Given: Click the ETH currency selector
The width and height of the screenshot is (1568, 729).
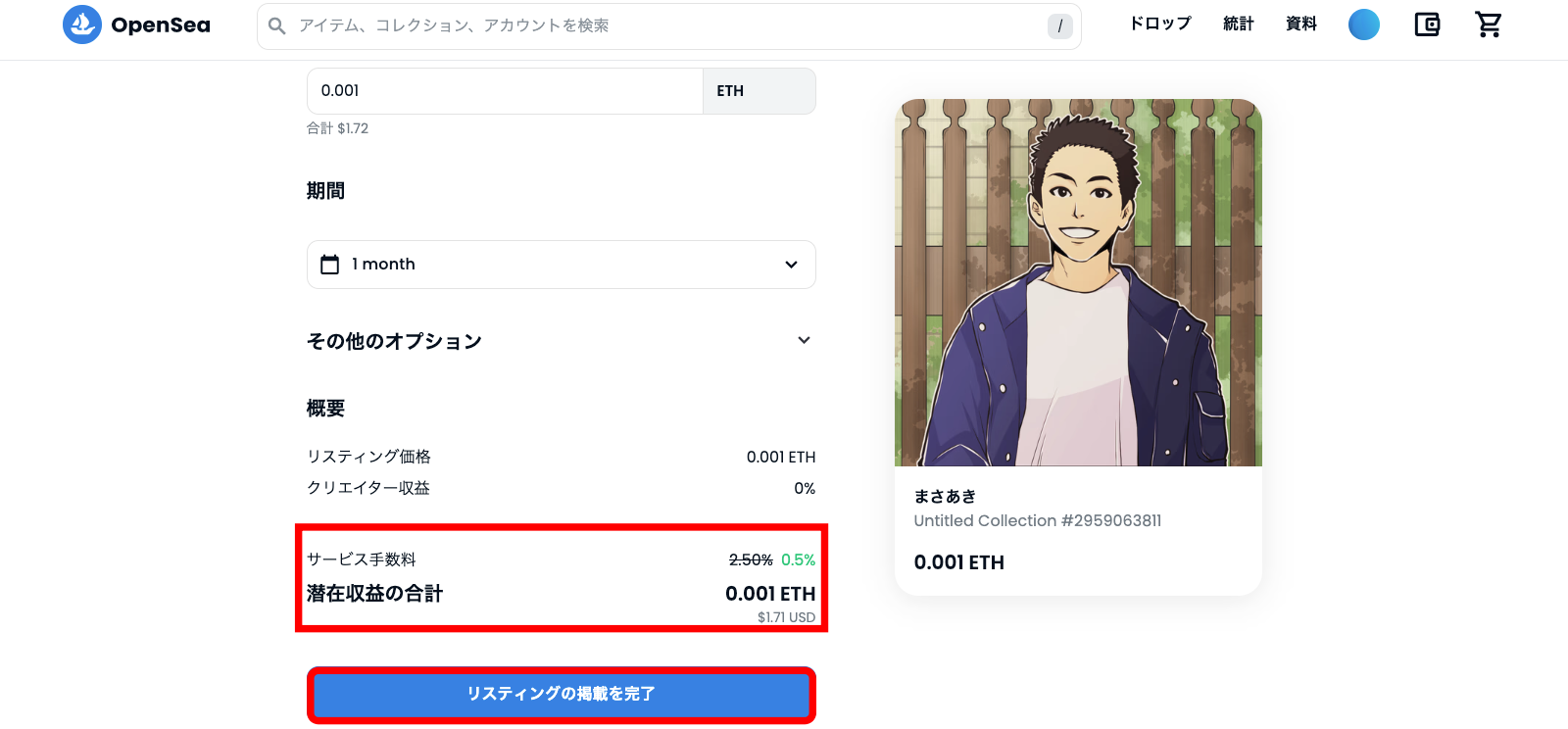Looking at the screenshot, I should pyautogui.click(x=759, y=91).
